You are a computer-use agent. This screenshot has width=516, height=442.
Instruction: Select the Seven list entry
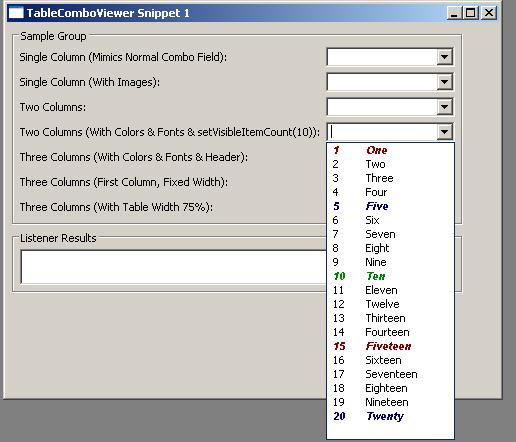tap(390, 234)
